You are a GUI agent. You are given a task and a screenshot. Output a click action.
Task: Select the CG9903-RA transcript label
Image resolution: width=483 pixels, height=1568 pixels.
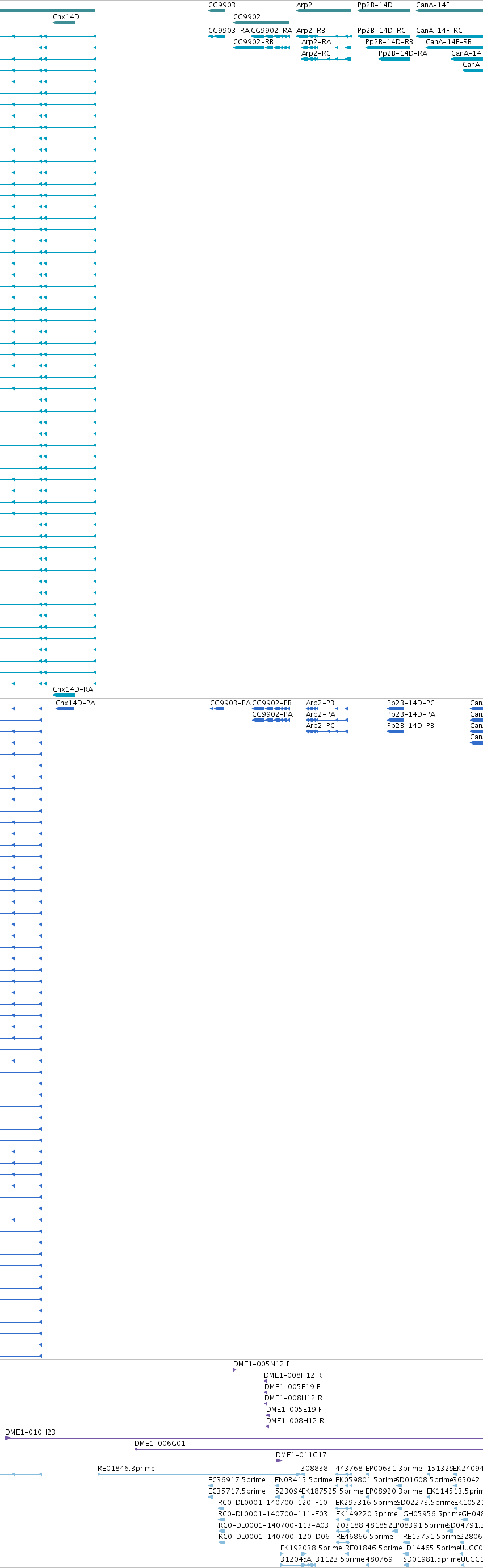click(229, 31)
